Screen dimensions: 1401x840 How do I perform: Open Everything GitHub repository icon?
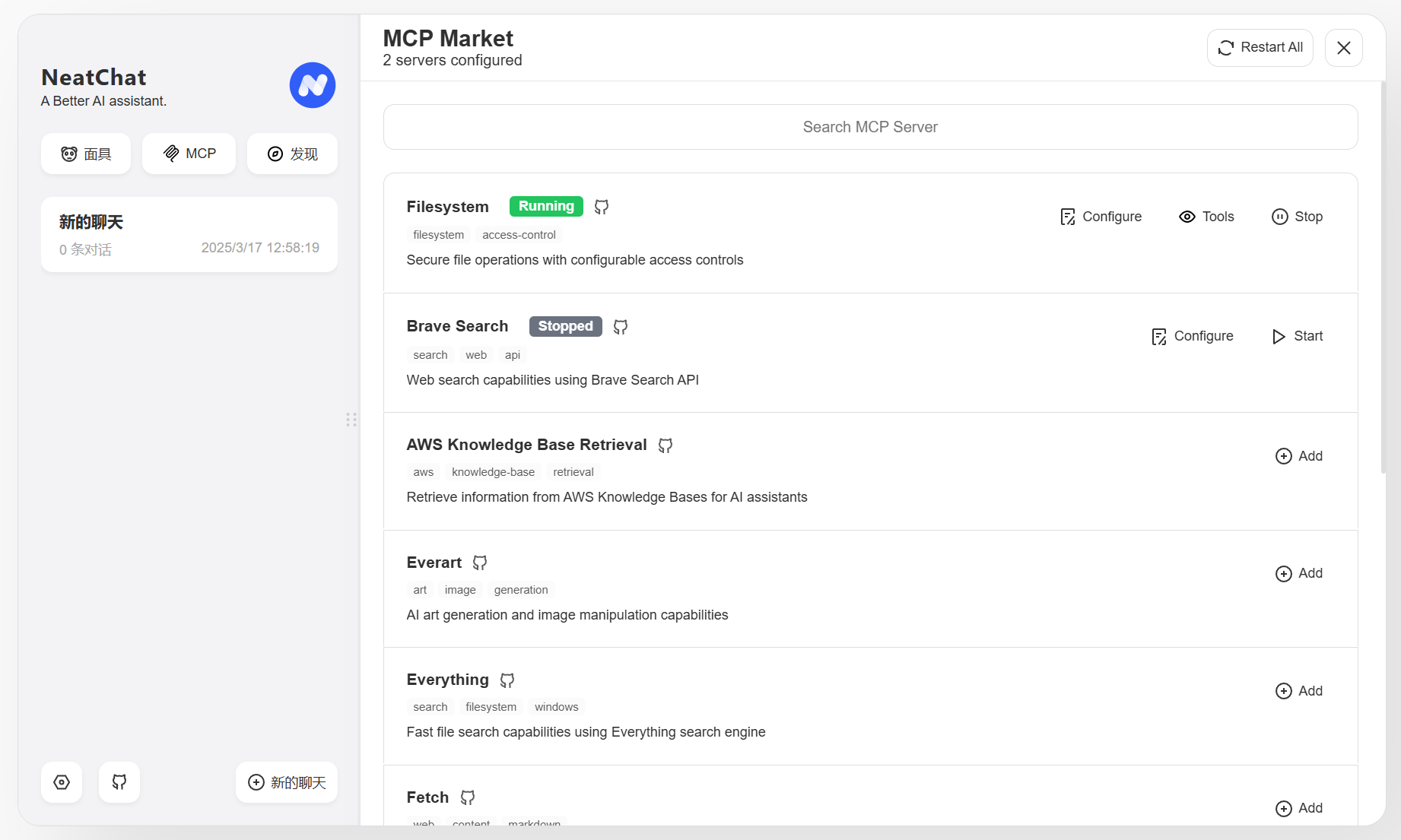507,680
